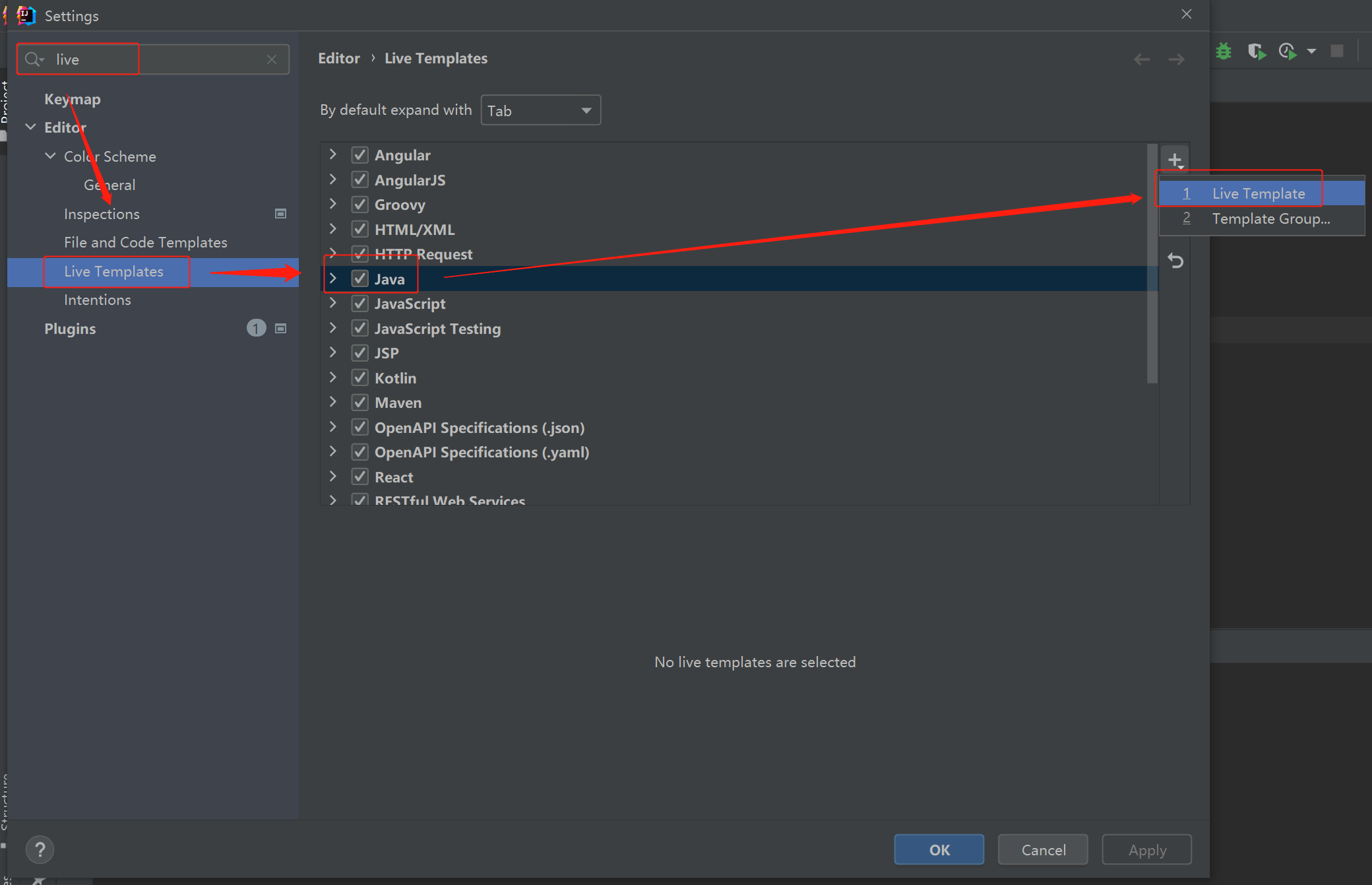Viewport: 1372px width, 885px height.
Task: Expand the Java template group
Action: (333, 279)
